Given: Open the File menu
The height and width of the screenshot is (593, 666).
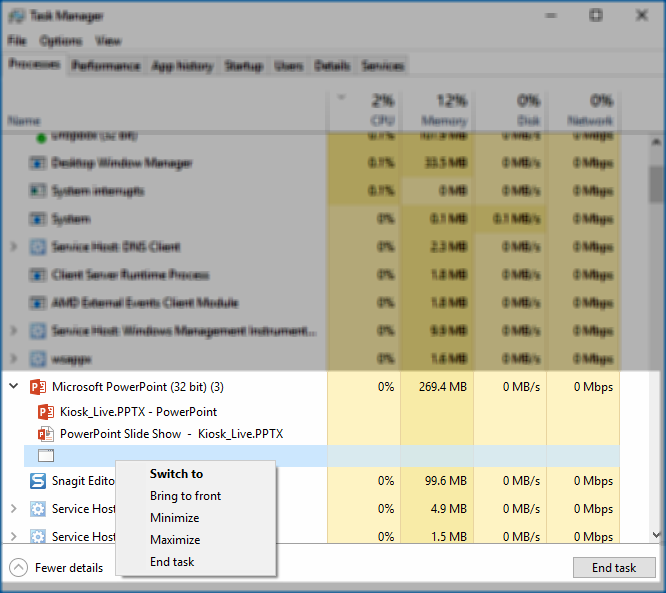Looking at the screenshot, I should coord(17,41).
